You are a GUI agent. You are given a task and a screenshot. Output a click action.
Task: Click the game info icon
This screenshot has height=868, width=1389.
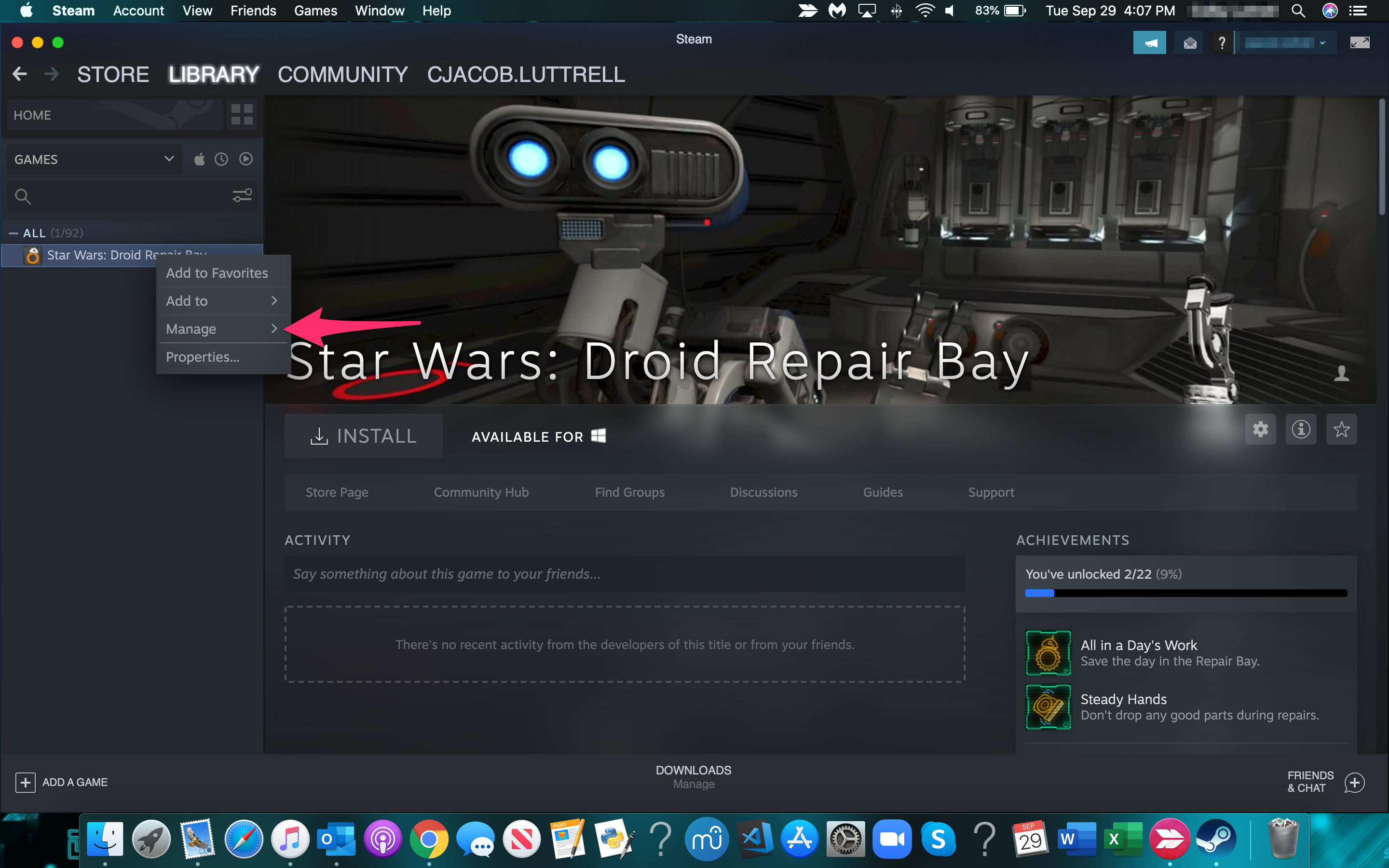(x=1301, y=429)
